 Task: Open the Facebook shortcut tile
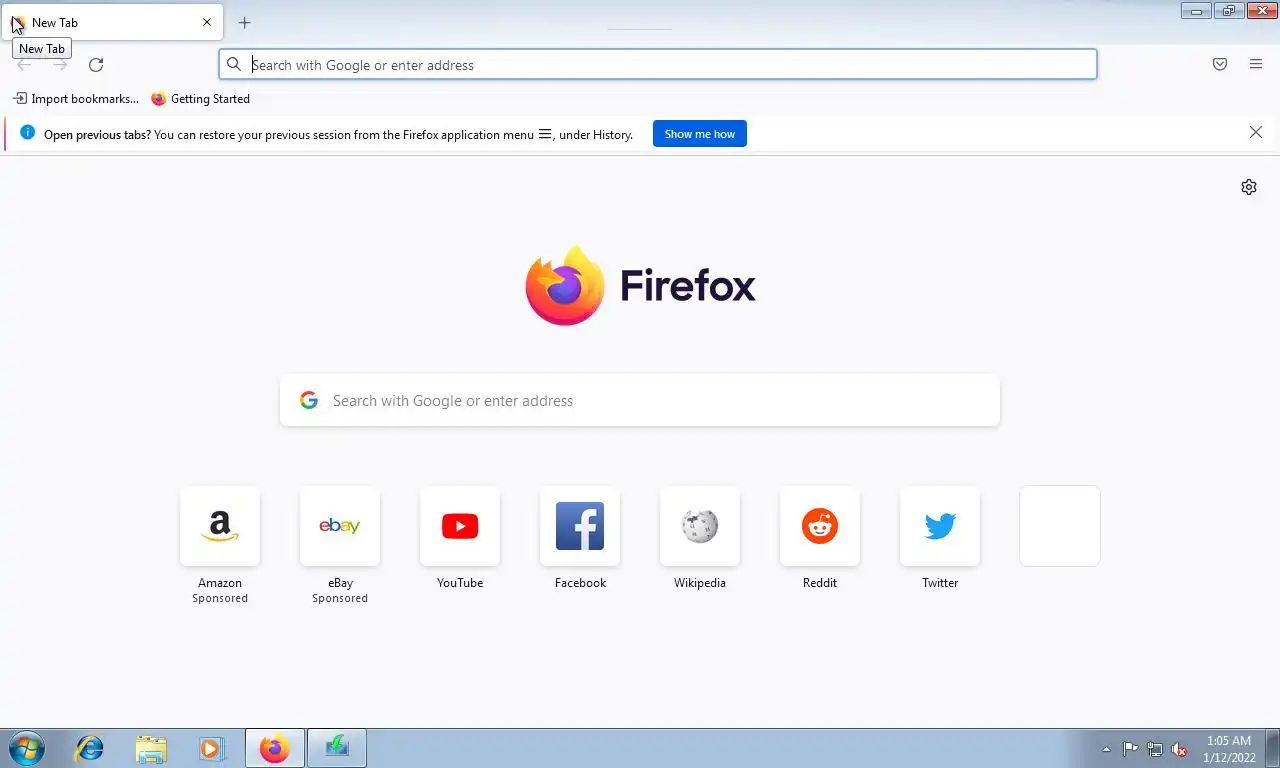580,526
